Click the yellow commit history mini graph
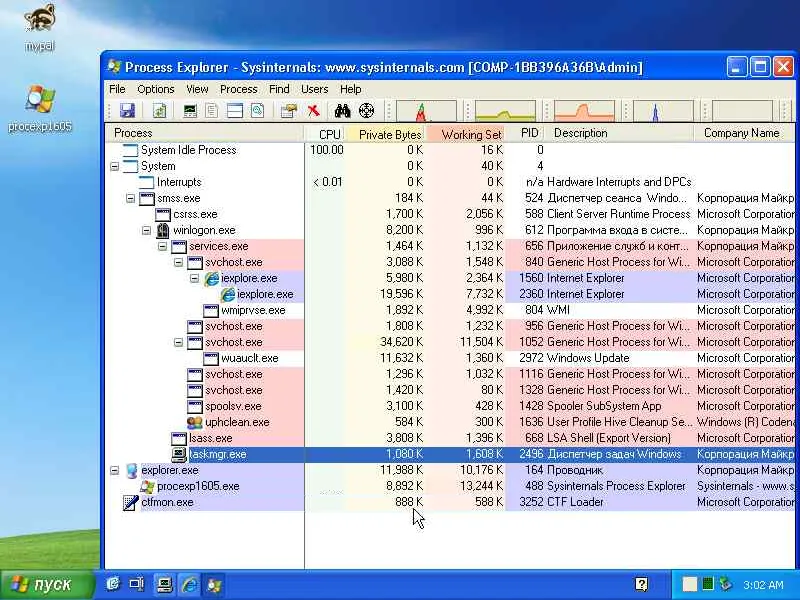Screen dimensions: 800x600 point(505,111)
